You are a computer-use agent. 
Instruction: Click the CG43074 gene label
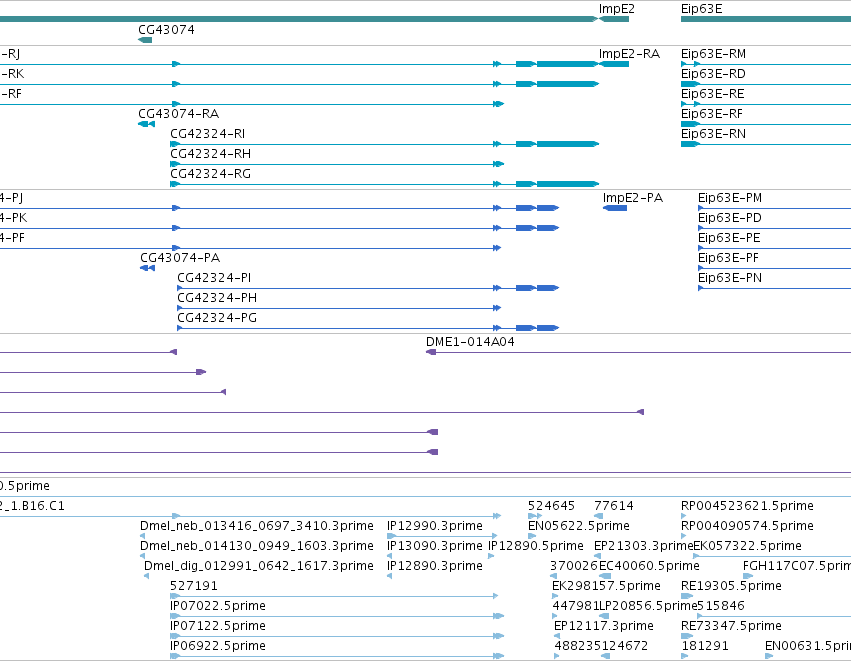point(166,29)
